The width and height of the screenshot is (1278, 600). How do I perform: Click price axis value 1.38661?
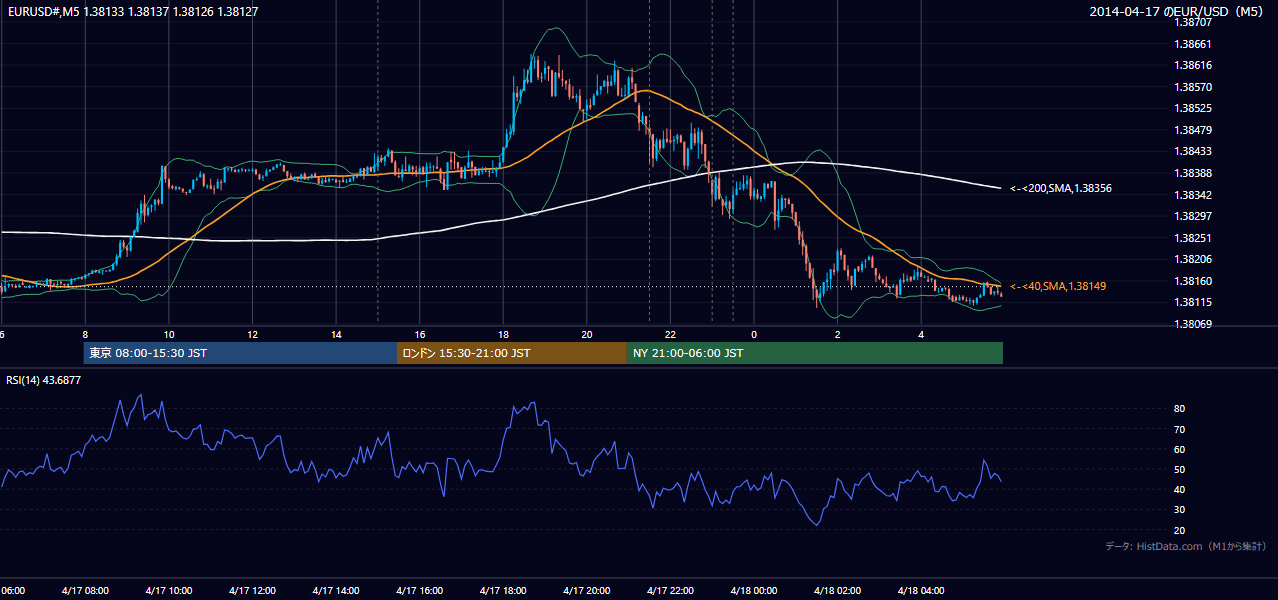point(1194,44)
